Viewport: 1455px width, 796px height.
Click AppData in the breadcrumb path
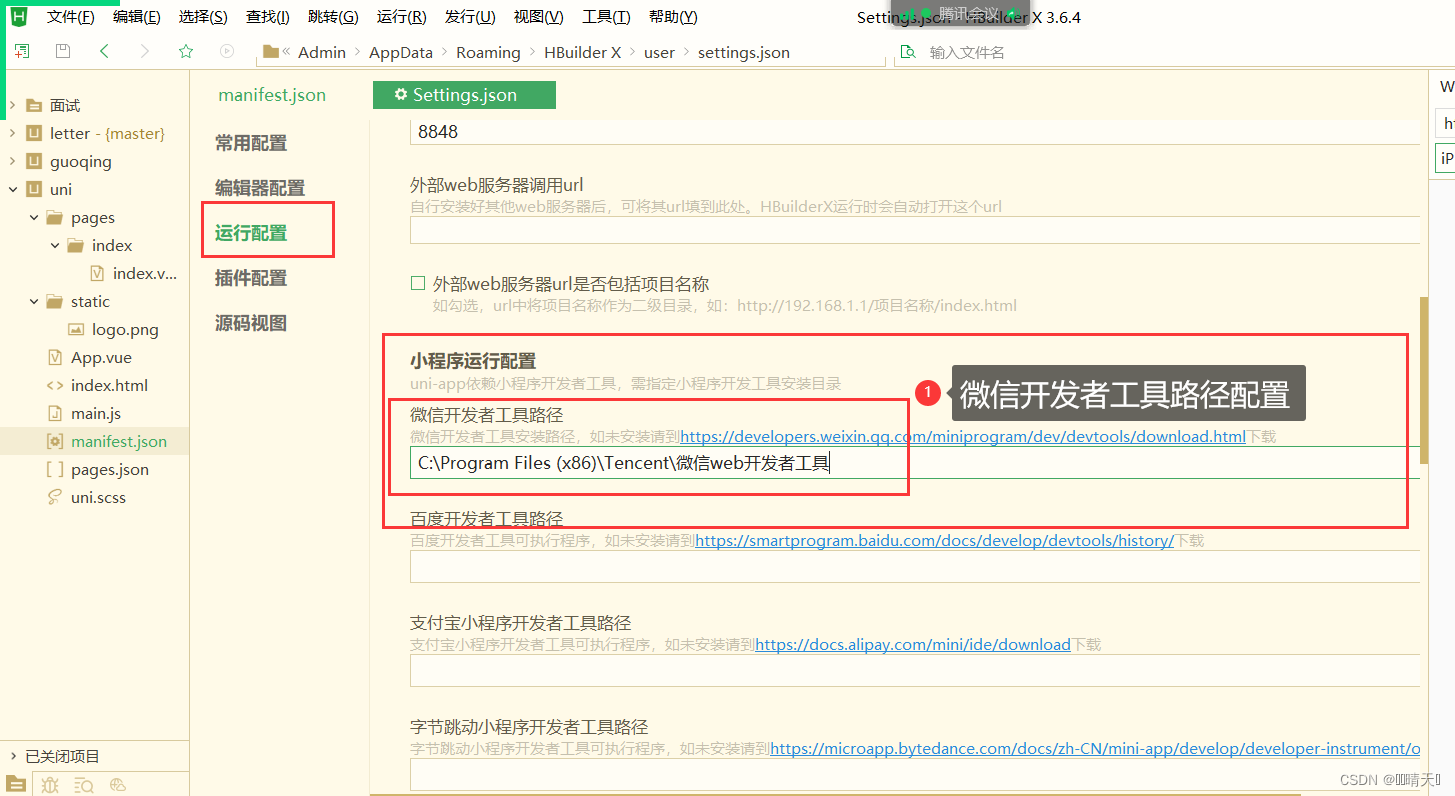pyautogui.click(x=401, y=52)
